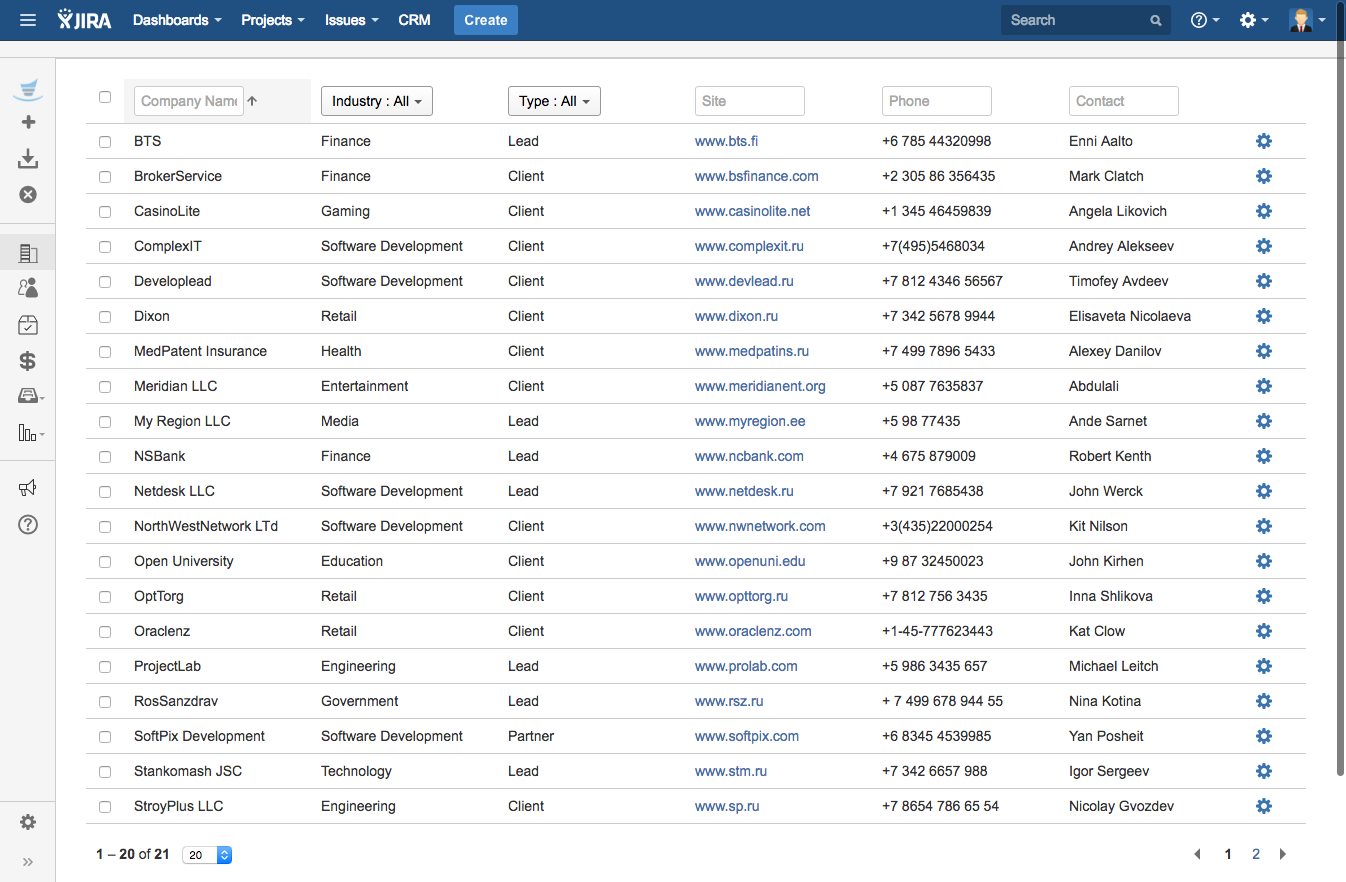Open the Dashboards menu

click(x=177, y=20)
